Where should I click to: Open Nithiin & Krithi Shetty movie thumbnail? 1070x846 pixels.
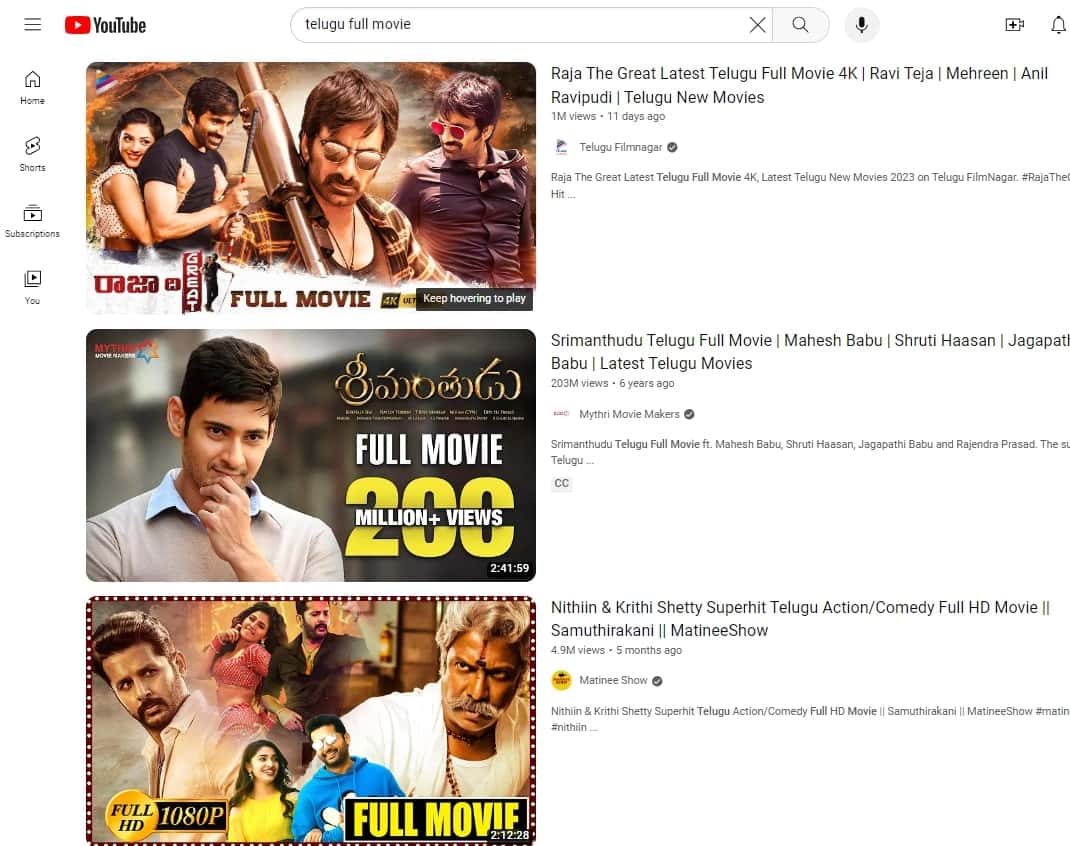[x=310, y=720]
